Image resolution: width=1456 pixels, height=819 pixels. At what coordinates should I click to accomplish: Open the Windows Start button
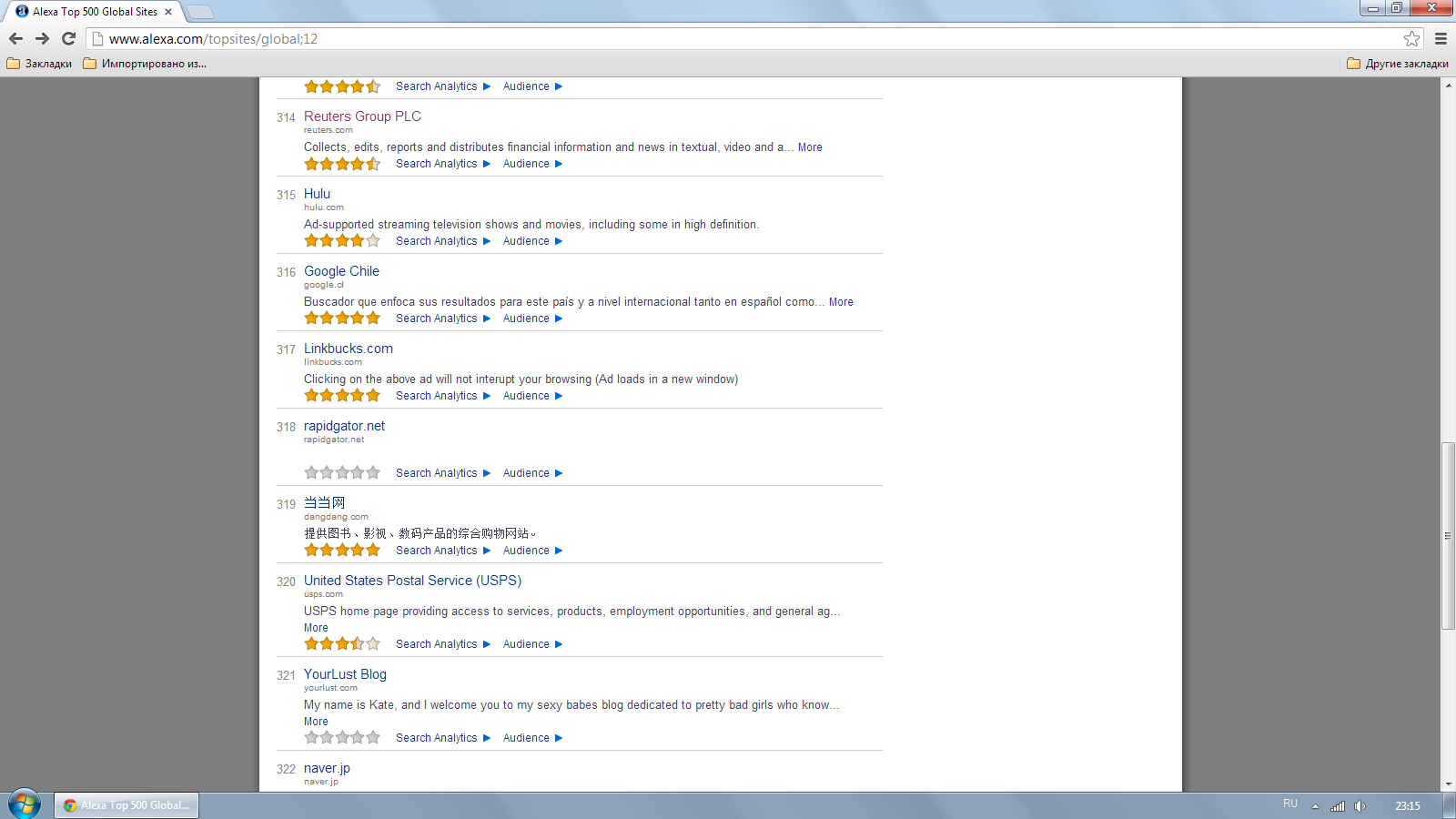[x=25, y=804]
